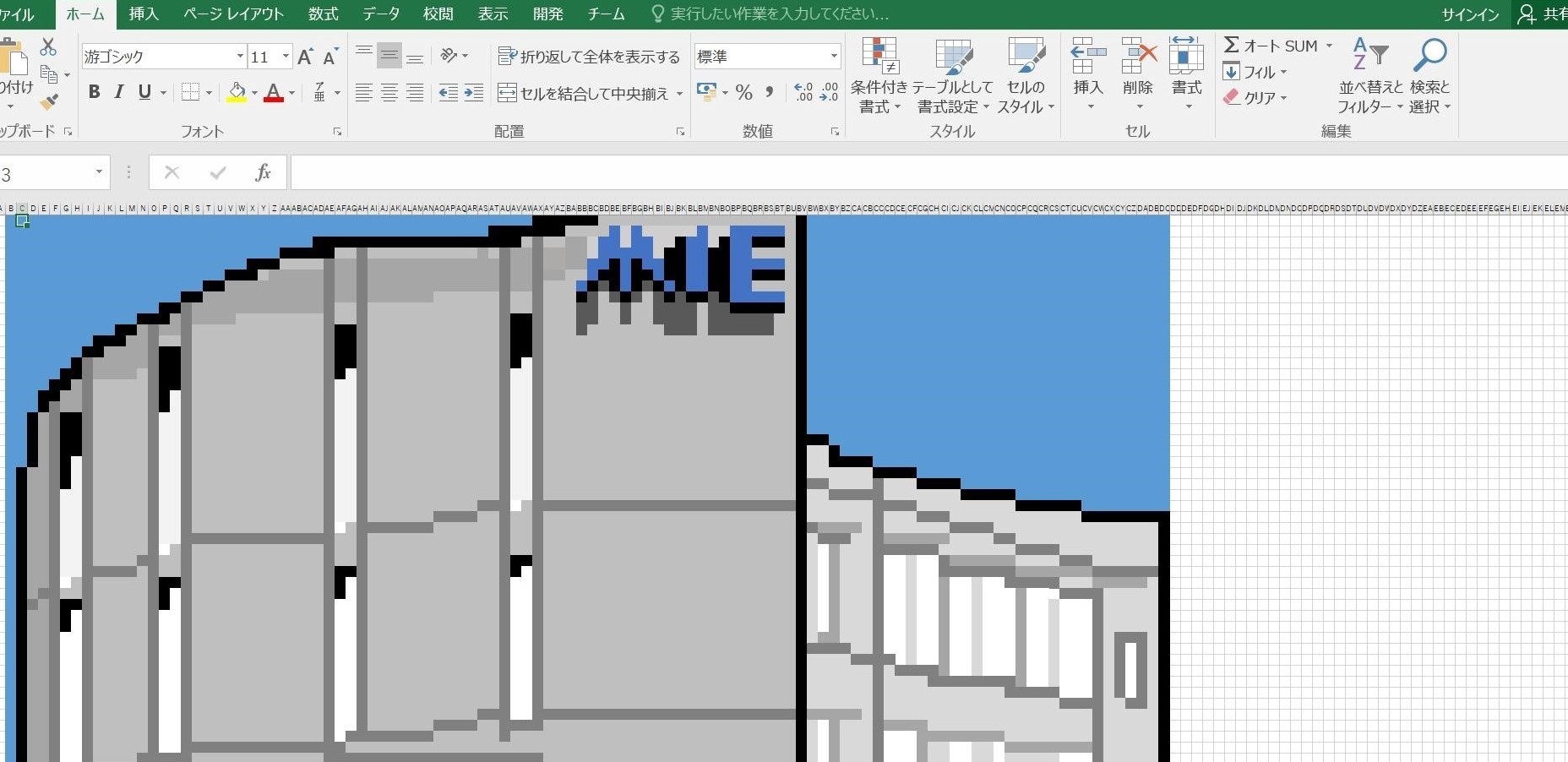The width and height of the screenshot is (1568, 762).
Task: Click the formula bar input
Action: tap(929, 173)
